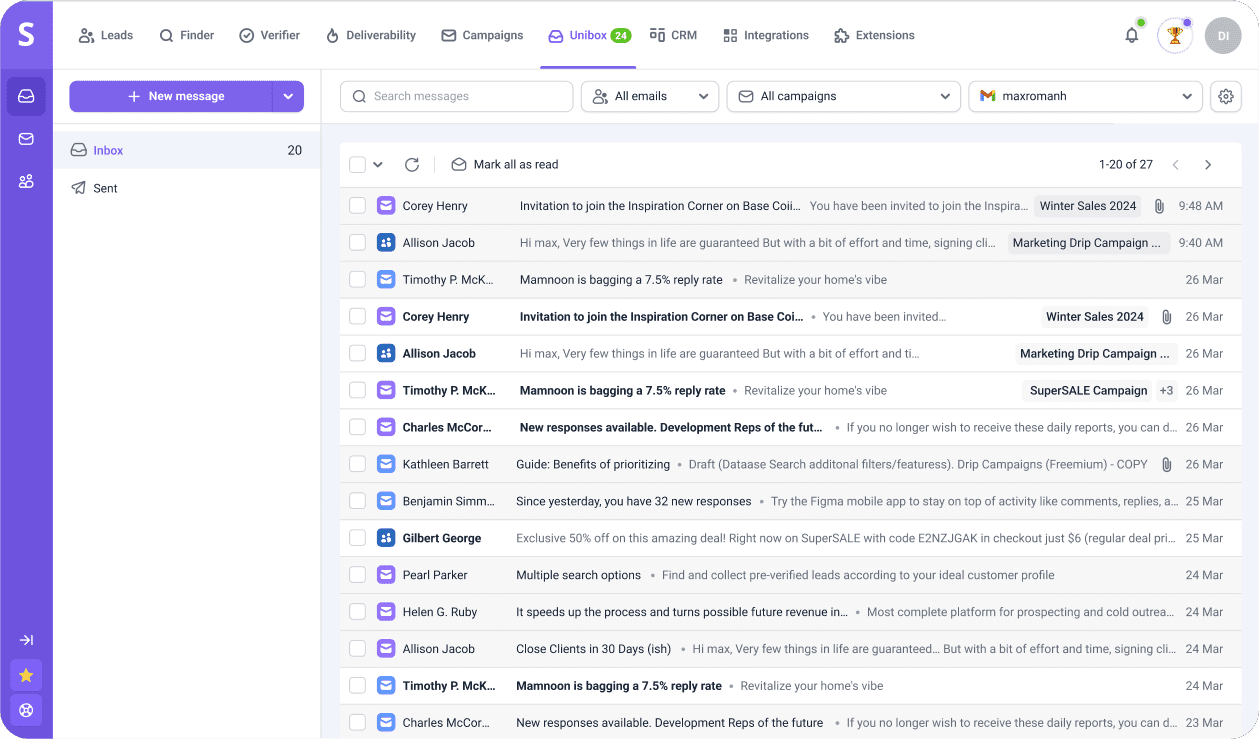Click the refresh messages icon
This screenshot has width=1259, height=739.
point(412,165)
